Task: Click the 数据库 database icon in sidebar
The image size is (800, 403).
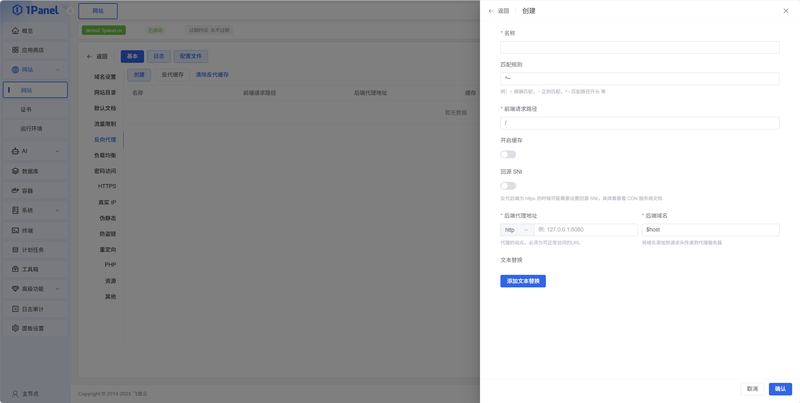Action: 15,171
